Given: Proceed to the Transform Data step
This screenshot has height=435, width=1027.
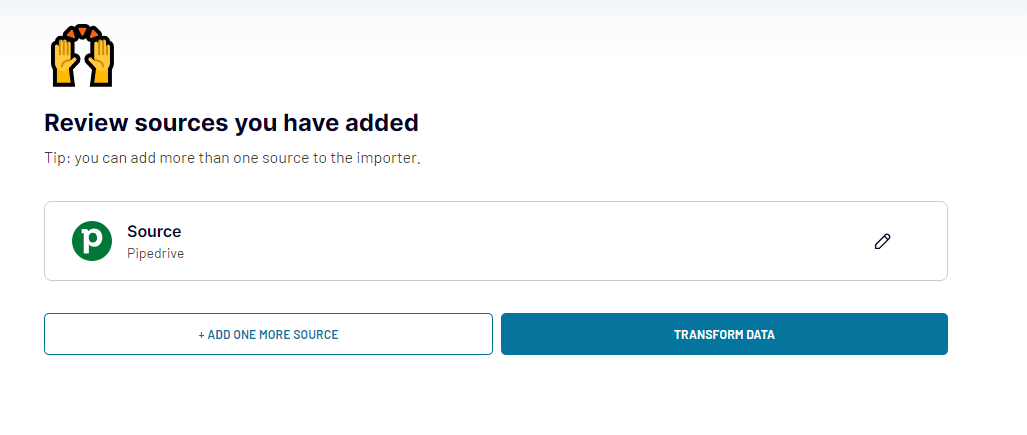Looking at the screenshot, I should (724, 334).
